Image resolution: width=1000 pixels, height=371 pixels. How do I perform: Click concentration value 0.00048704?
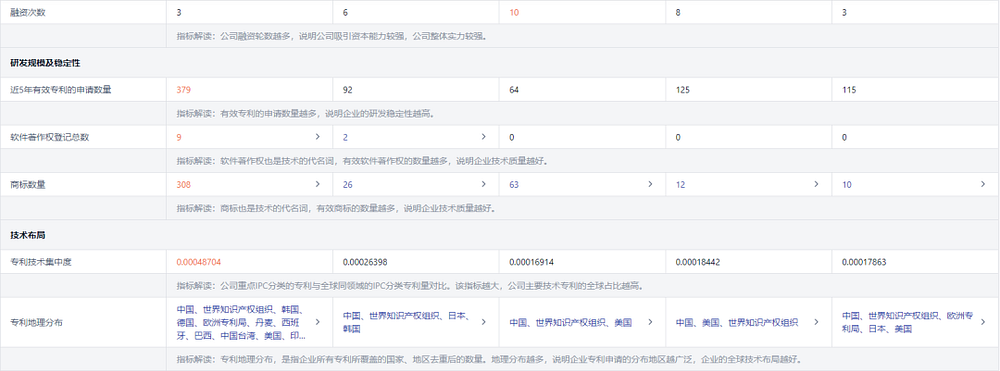coord(199,262)
